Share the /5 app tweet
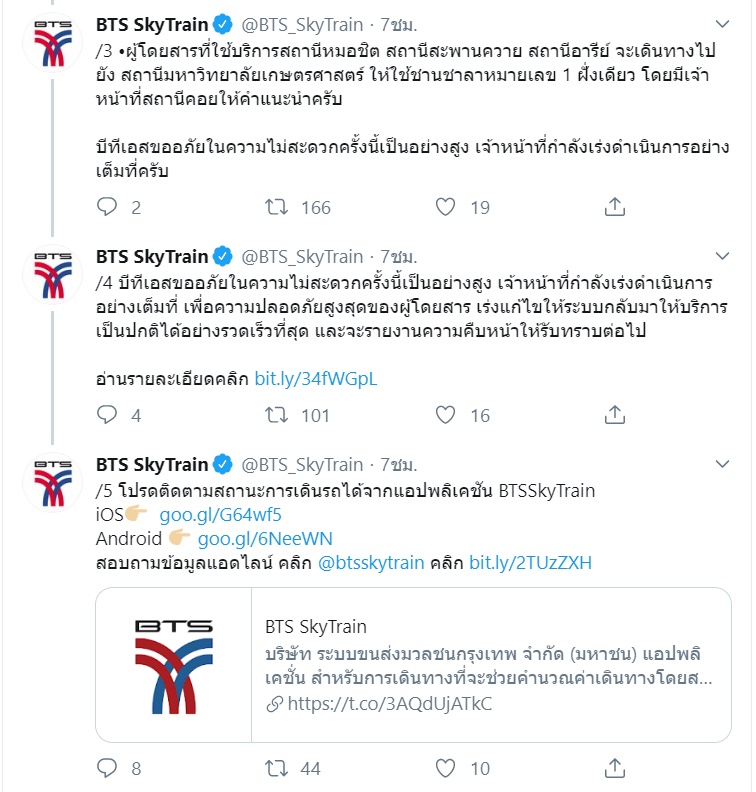 616,768
